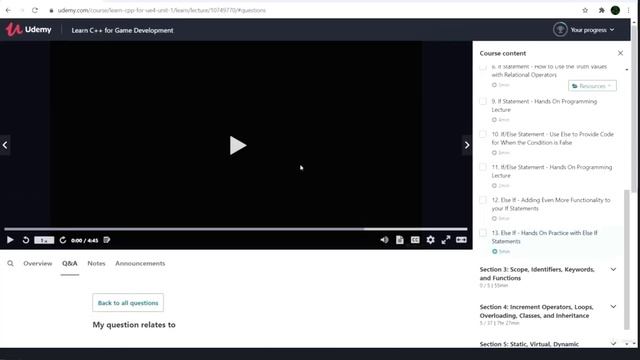Image resolution: width=640 pixels, height=360 pixels.
Task: Open lecture 11 If/Else Hands On Programming
Action: coord(552,171)
